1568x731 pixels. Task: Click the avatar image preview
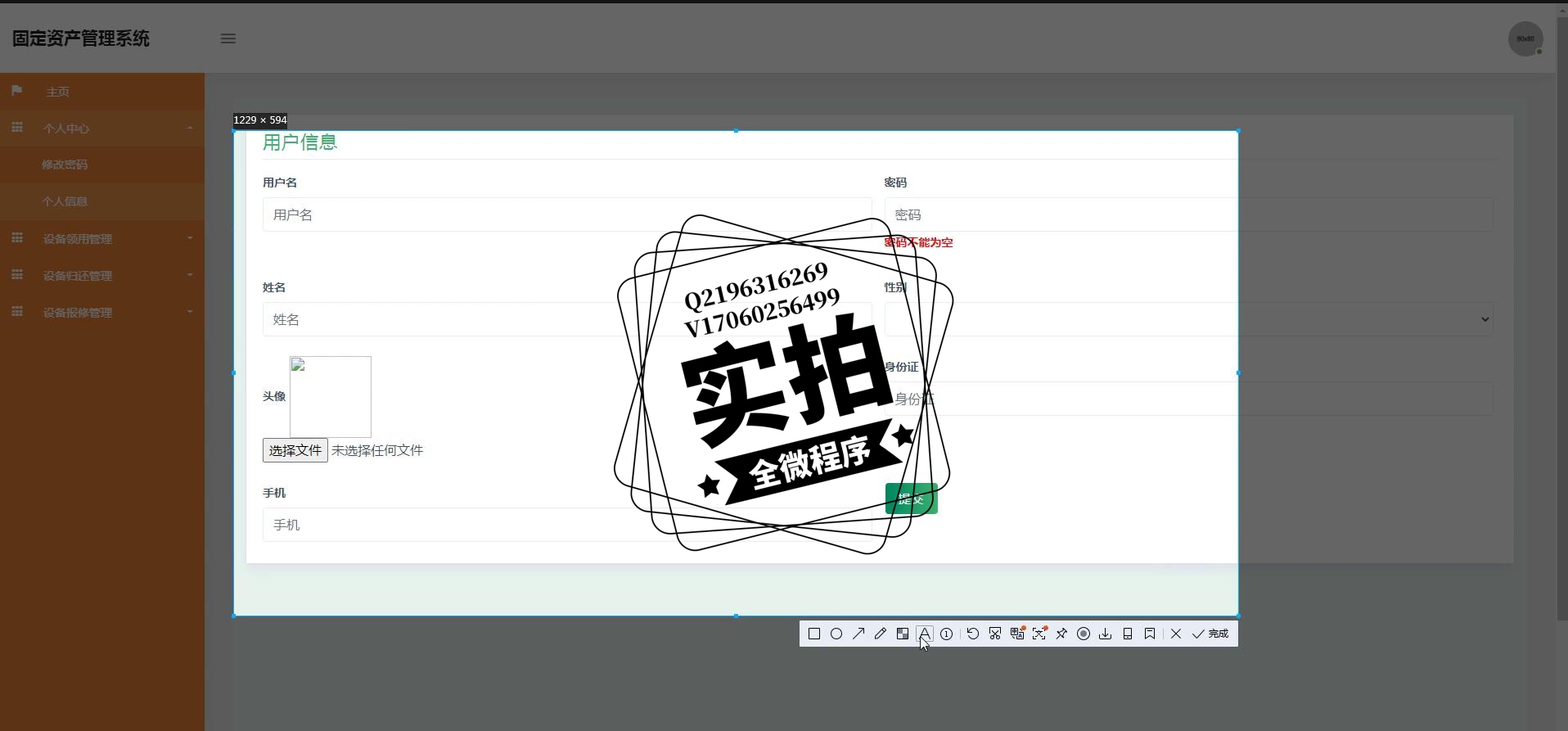coord(331,397)
